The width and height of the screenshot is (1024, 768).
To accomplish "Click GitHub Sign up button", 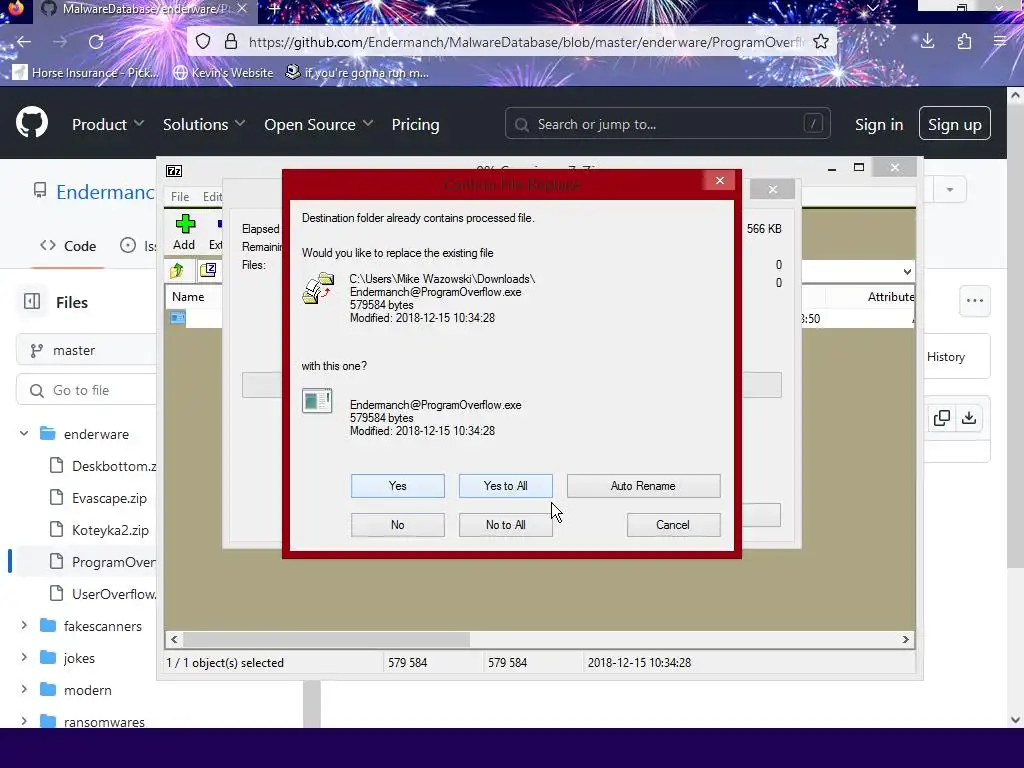I will (x=954, y=123).
